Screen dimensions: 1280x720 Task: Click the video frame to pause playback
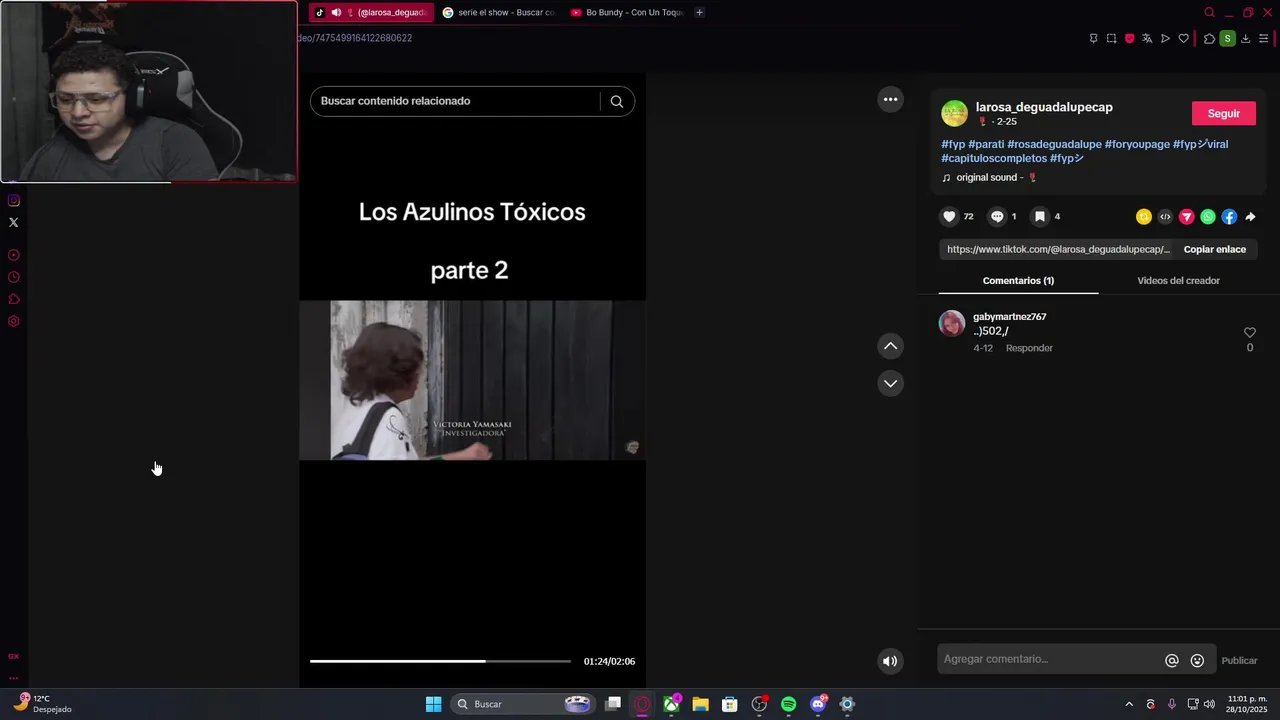[x=472, y=380]
